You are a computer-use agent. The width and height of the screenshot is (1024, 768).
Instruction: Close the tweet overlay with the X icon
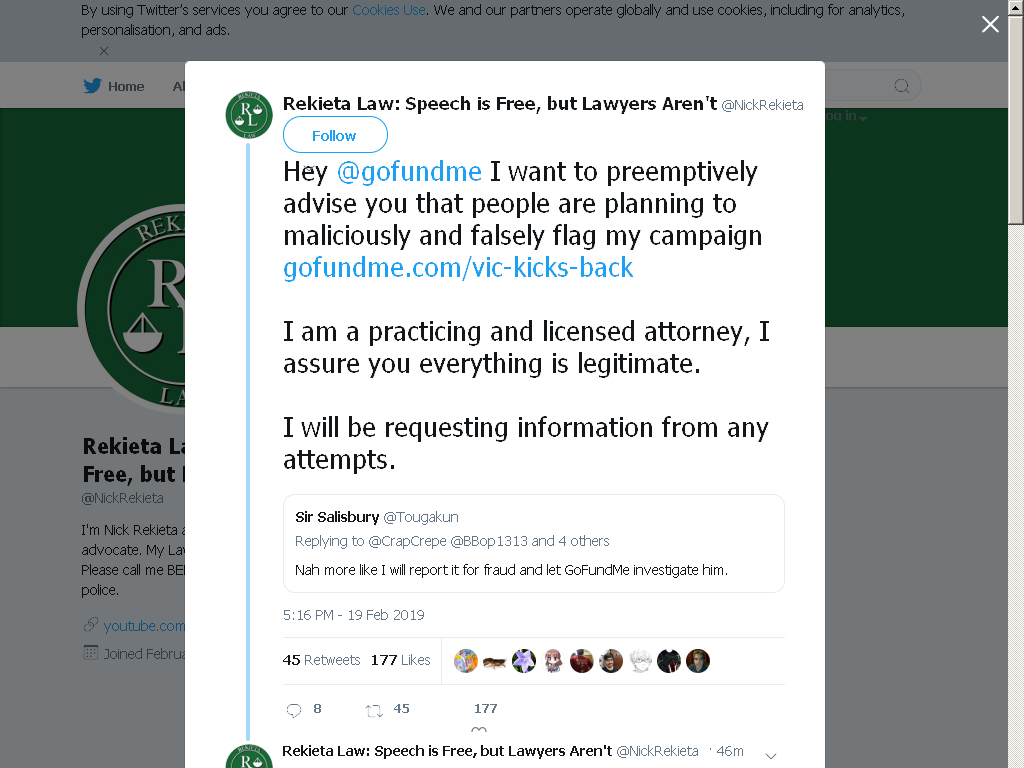point(990,24)
